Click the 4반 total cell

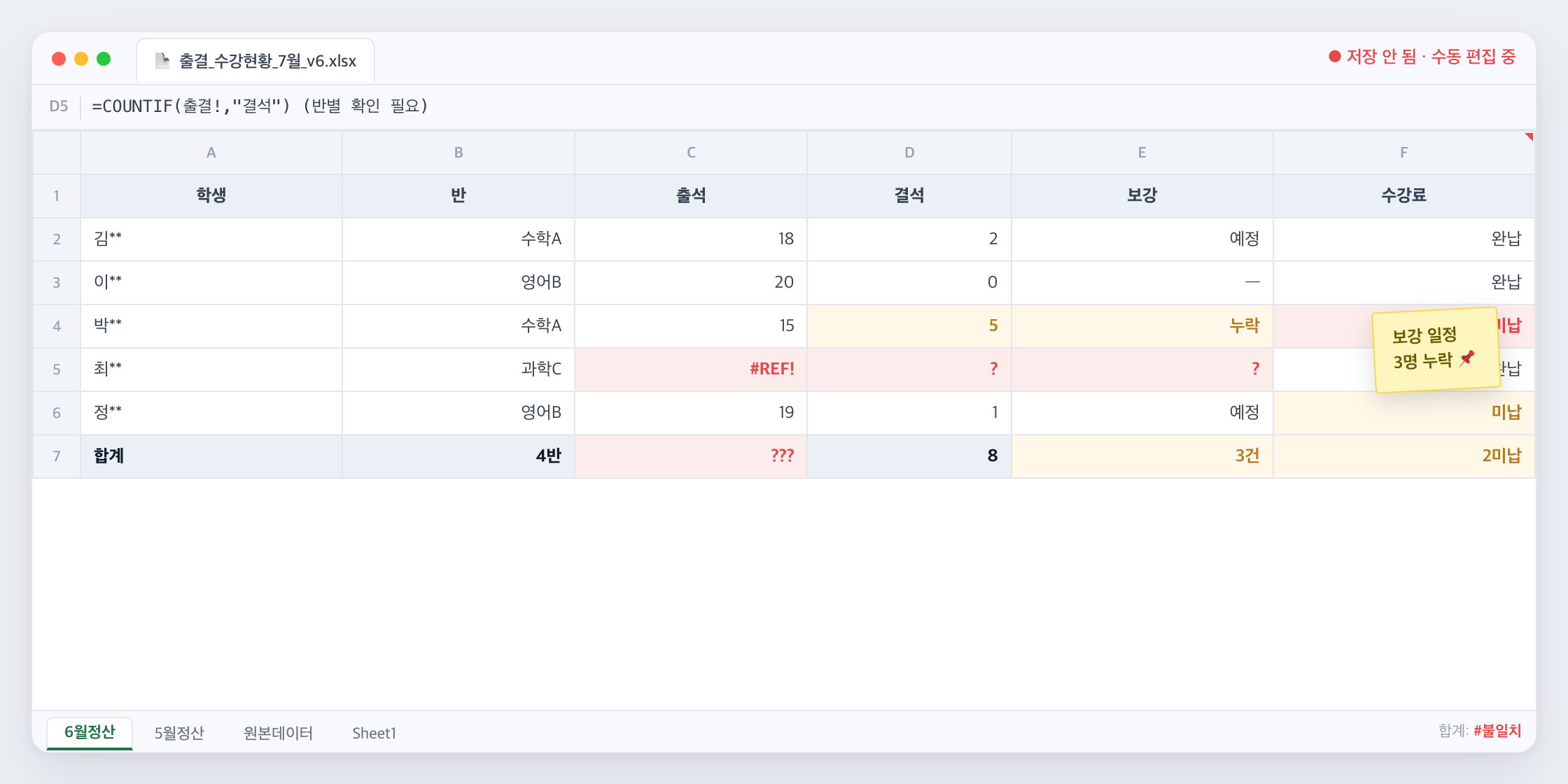pos(458,456)
